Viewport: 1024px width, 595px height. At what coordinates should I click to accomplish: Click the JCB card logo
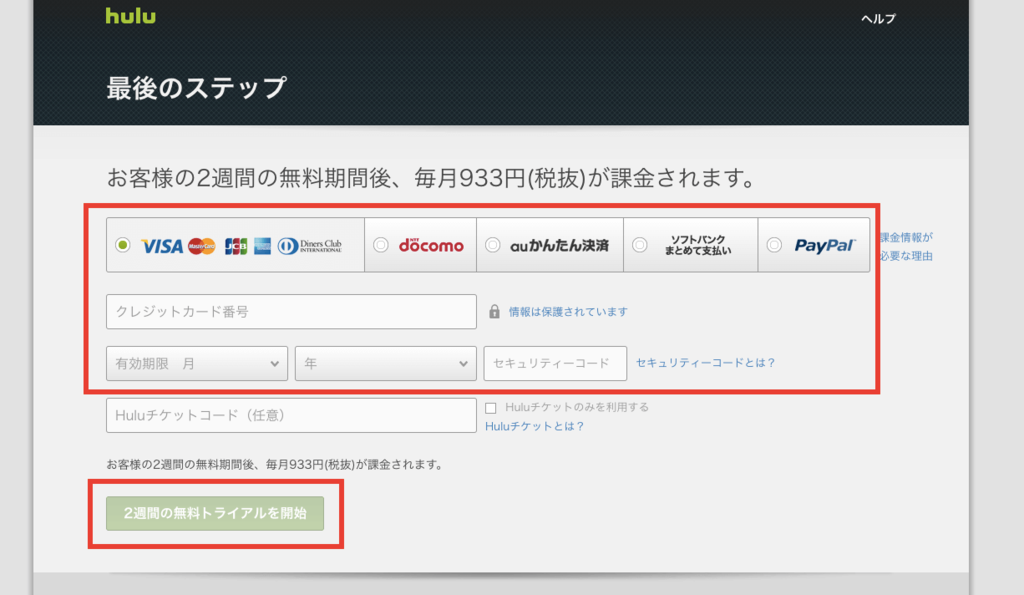(x=236, y=246)
